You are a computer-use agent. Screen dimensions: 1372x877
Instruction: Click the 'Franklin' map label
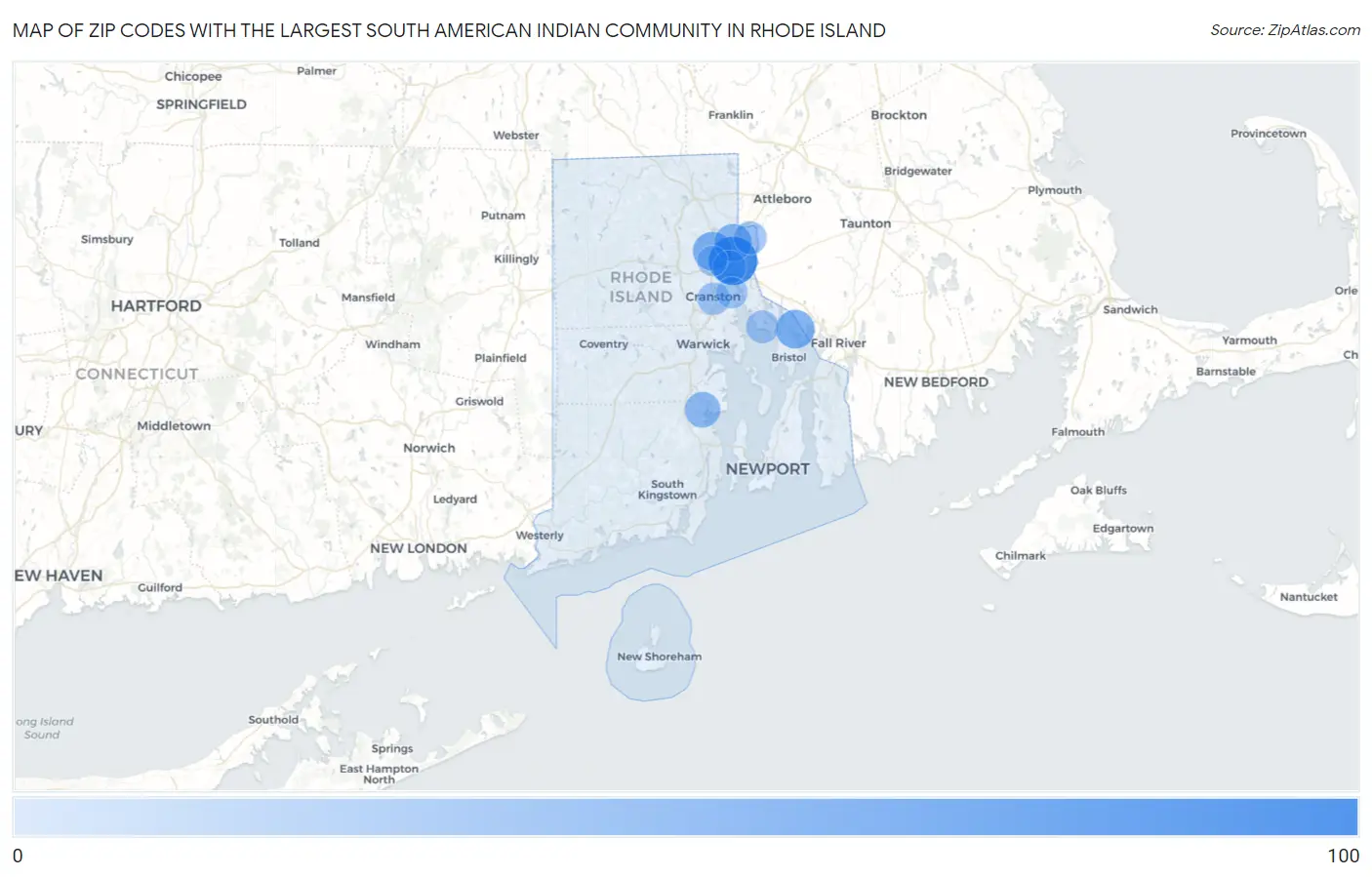(730, 115)
